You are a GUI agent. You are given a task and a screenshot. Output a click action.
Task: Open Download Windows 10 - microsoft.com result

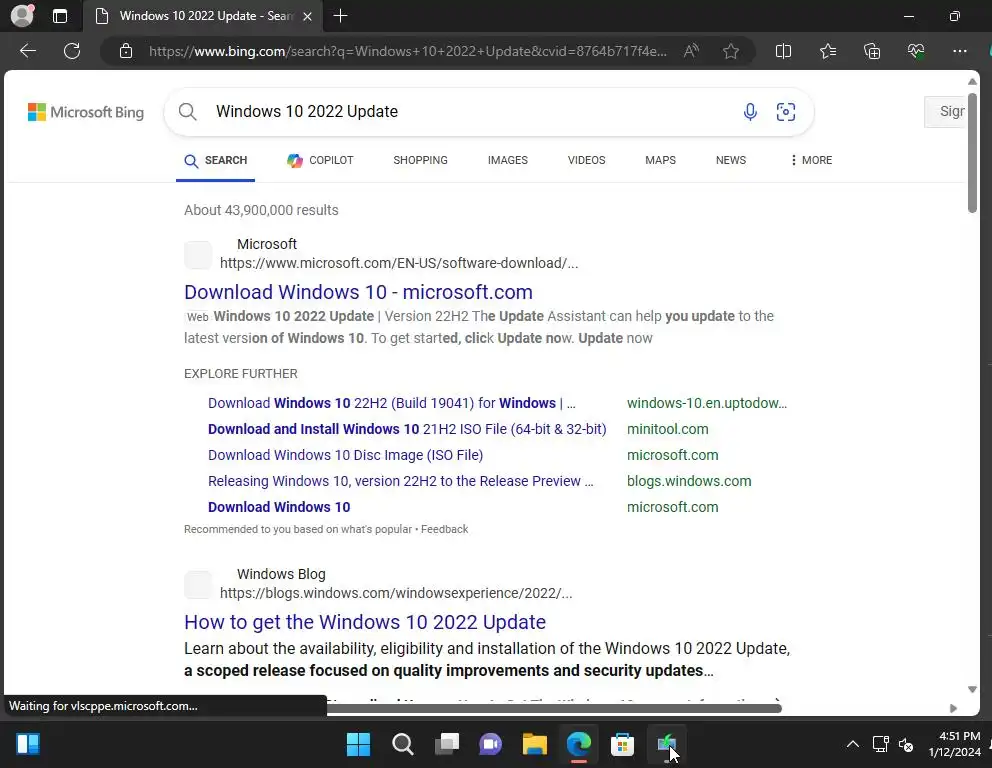click(358, 292)
